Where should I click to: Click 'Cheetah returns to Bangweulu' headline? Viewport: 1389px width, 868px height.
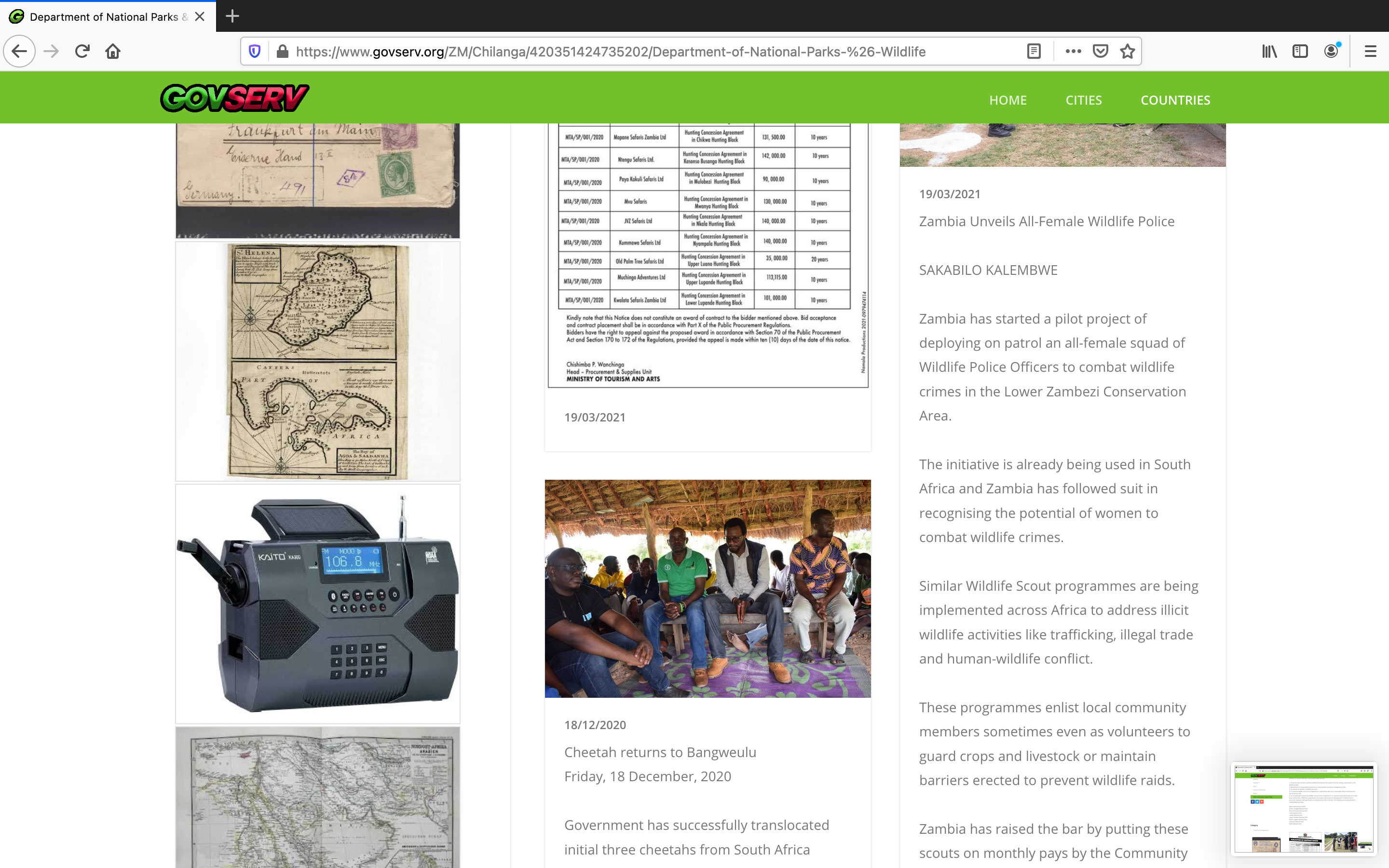tap(660, 752)
